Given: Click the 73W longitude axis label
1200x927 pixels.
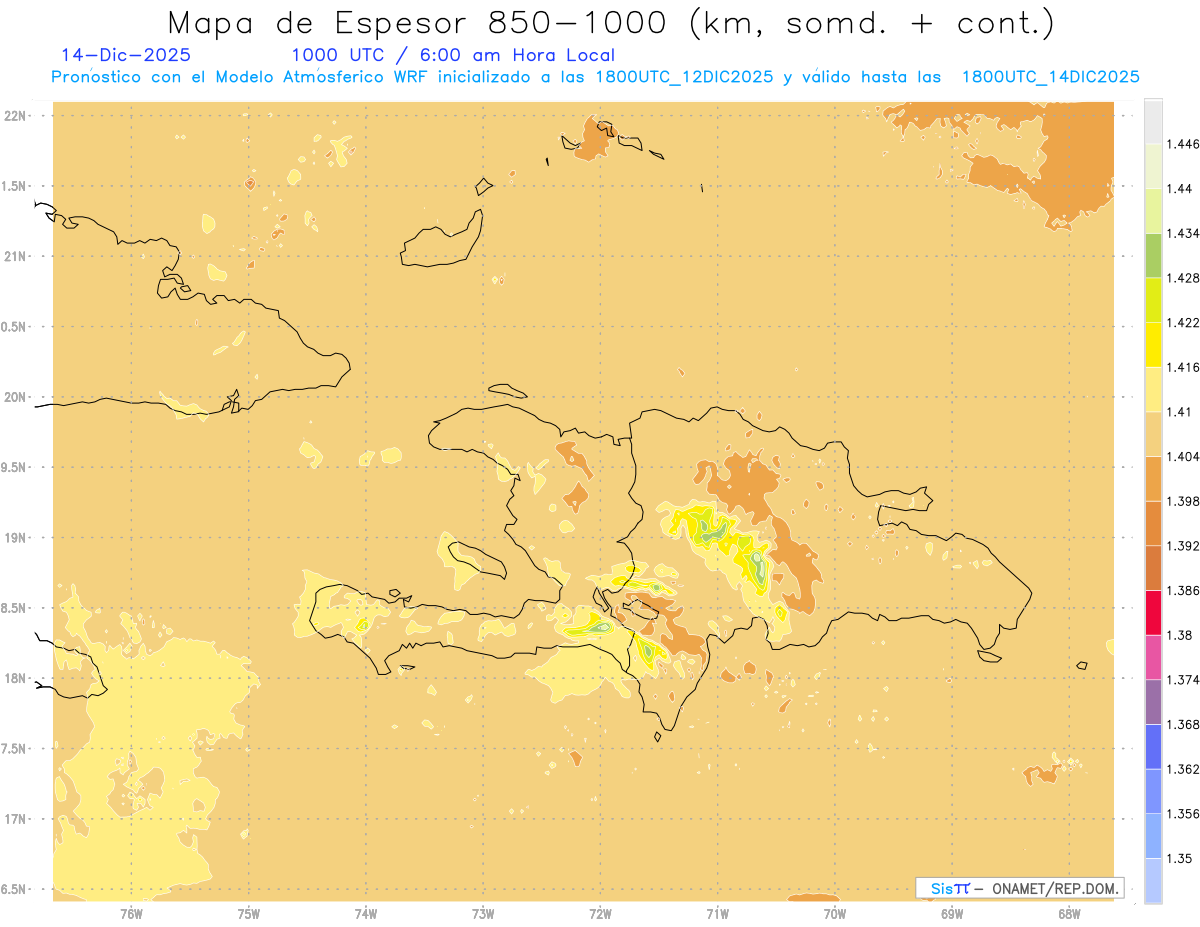Looking at the screenshot, I should [483, 913].
